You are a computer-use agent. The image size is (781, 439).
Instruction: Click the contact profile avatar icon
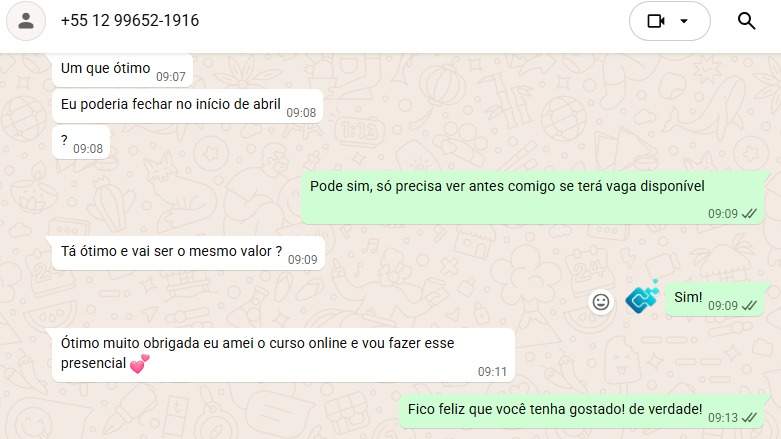point(26,21)
